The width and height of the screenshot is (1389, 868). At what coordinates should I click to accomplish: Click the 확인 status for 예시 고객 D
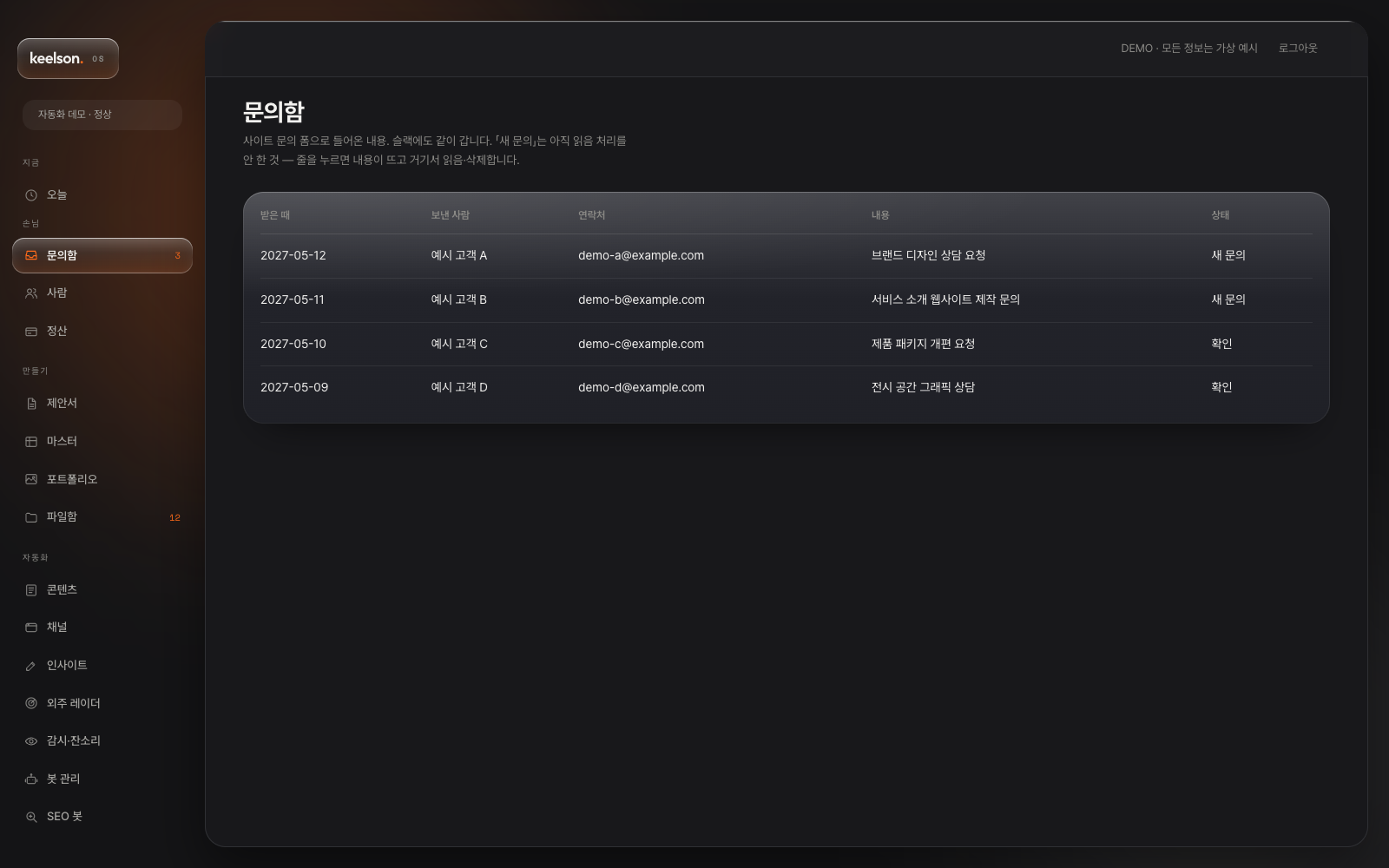click(x=1221, y=387)
